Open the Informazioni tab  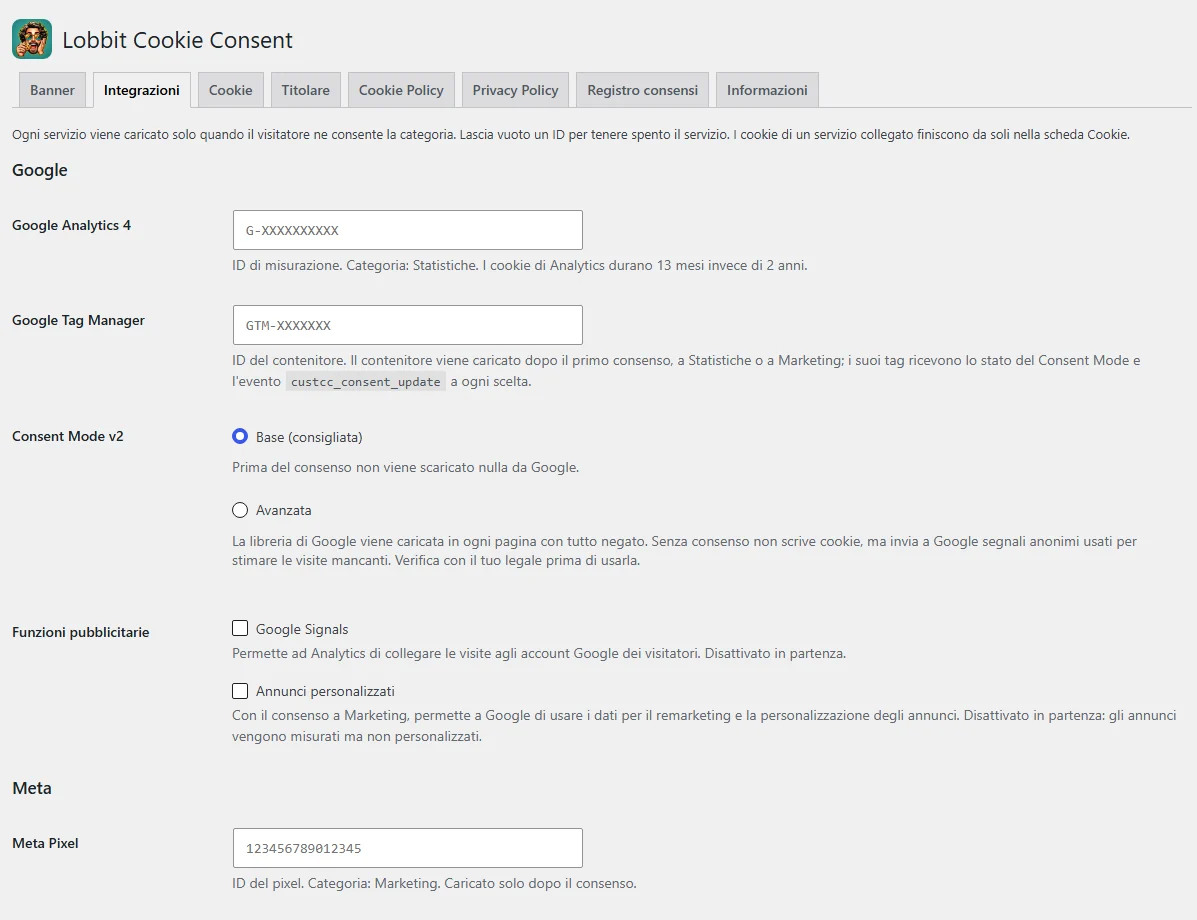pyautogui.click(x=767, y=90)
